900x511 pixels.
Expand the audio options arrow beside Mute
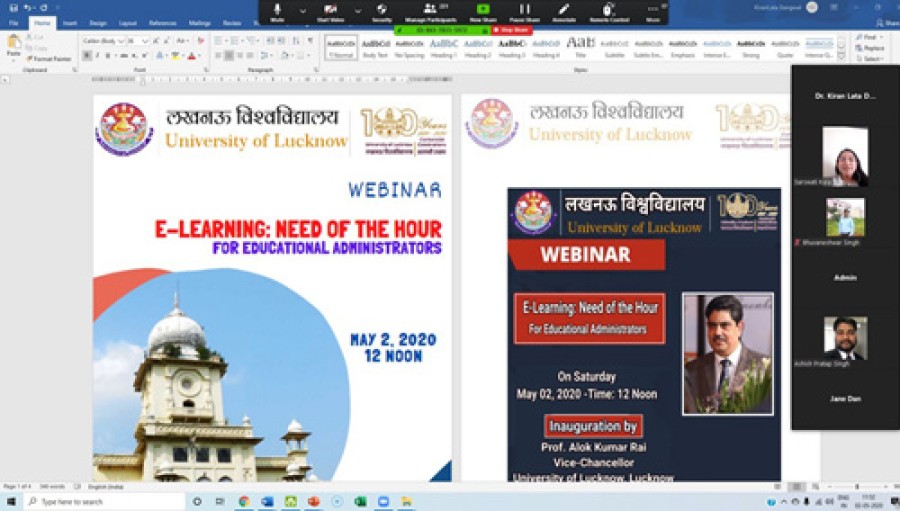pos(302,11)
